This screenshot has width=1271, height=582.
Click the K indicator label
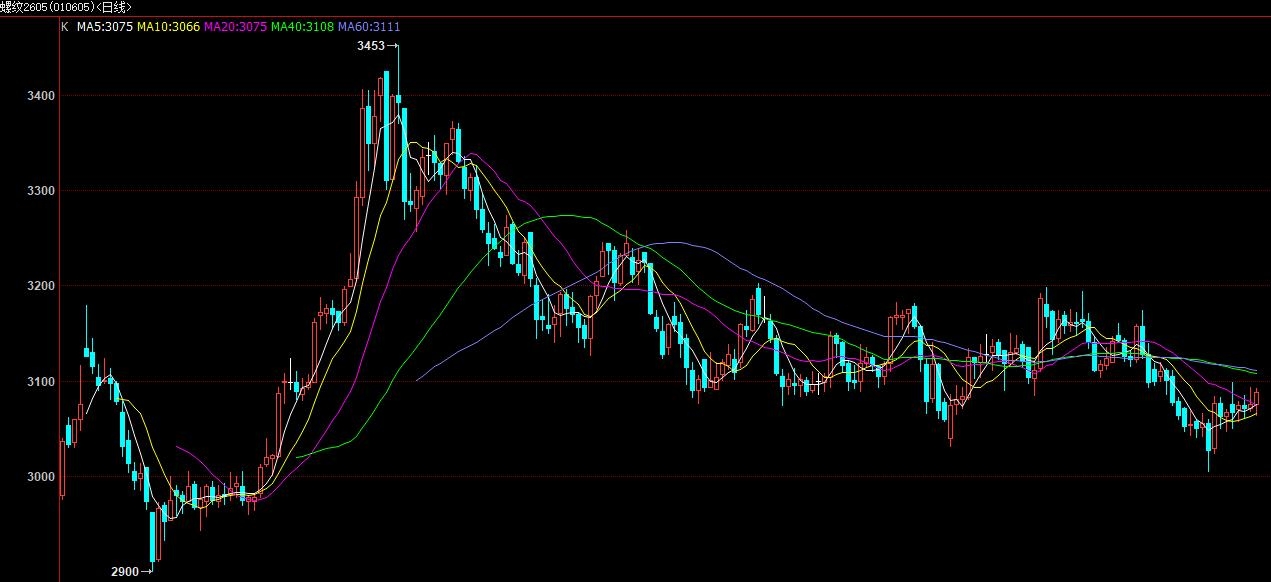click(65, 27)
